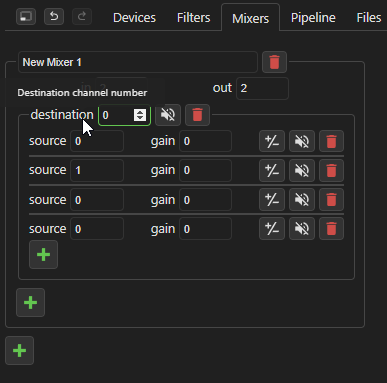Delete the destination 0 mapping
This screenshot has height=383, width=387.
point(197,115)
